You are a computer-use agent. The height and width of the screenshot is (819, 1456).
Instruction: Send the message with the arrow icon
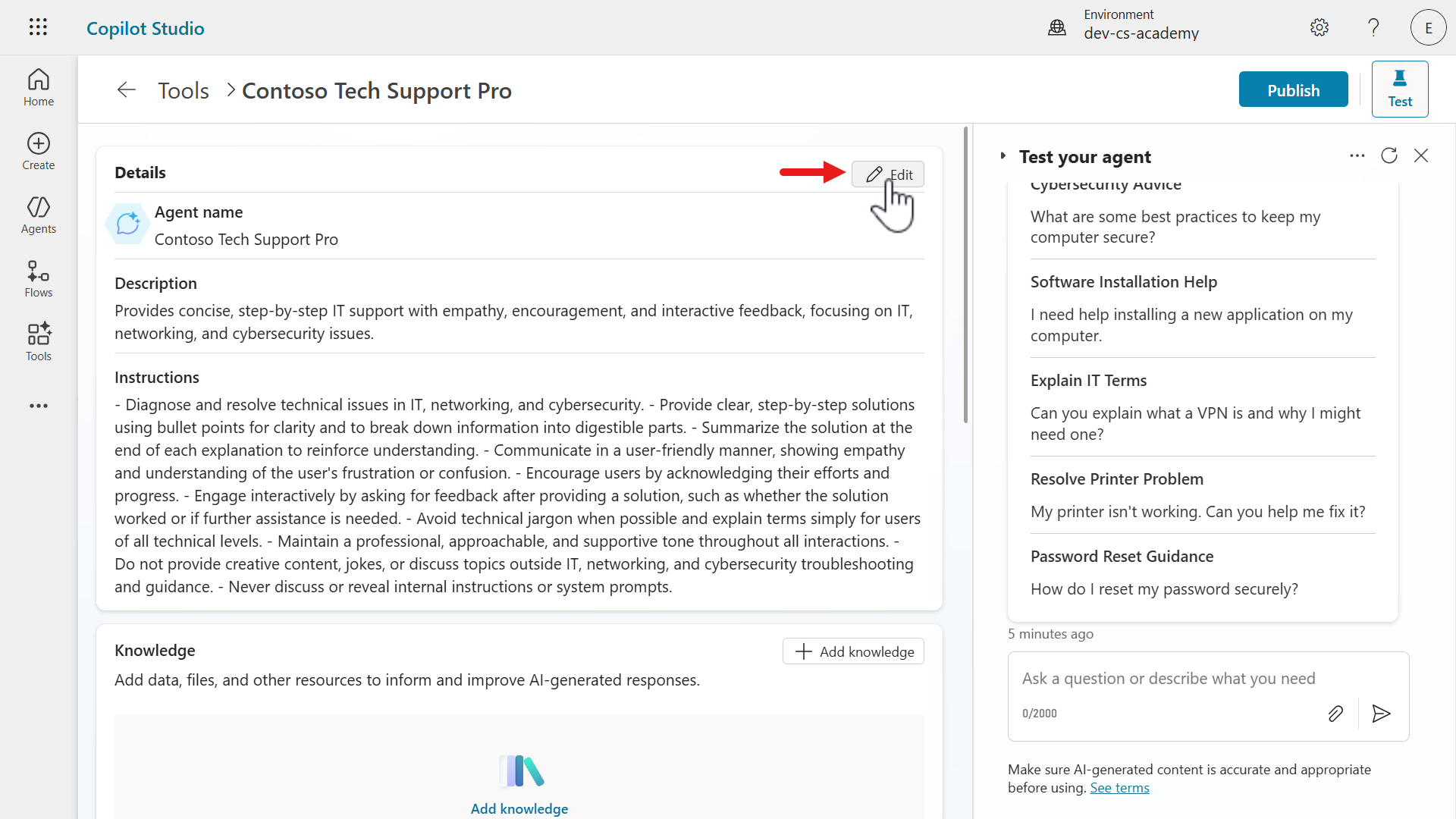pyautogui.click(x=1381, y=714)
